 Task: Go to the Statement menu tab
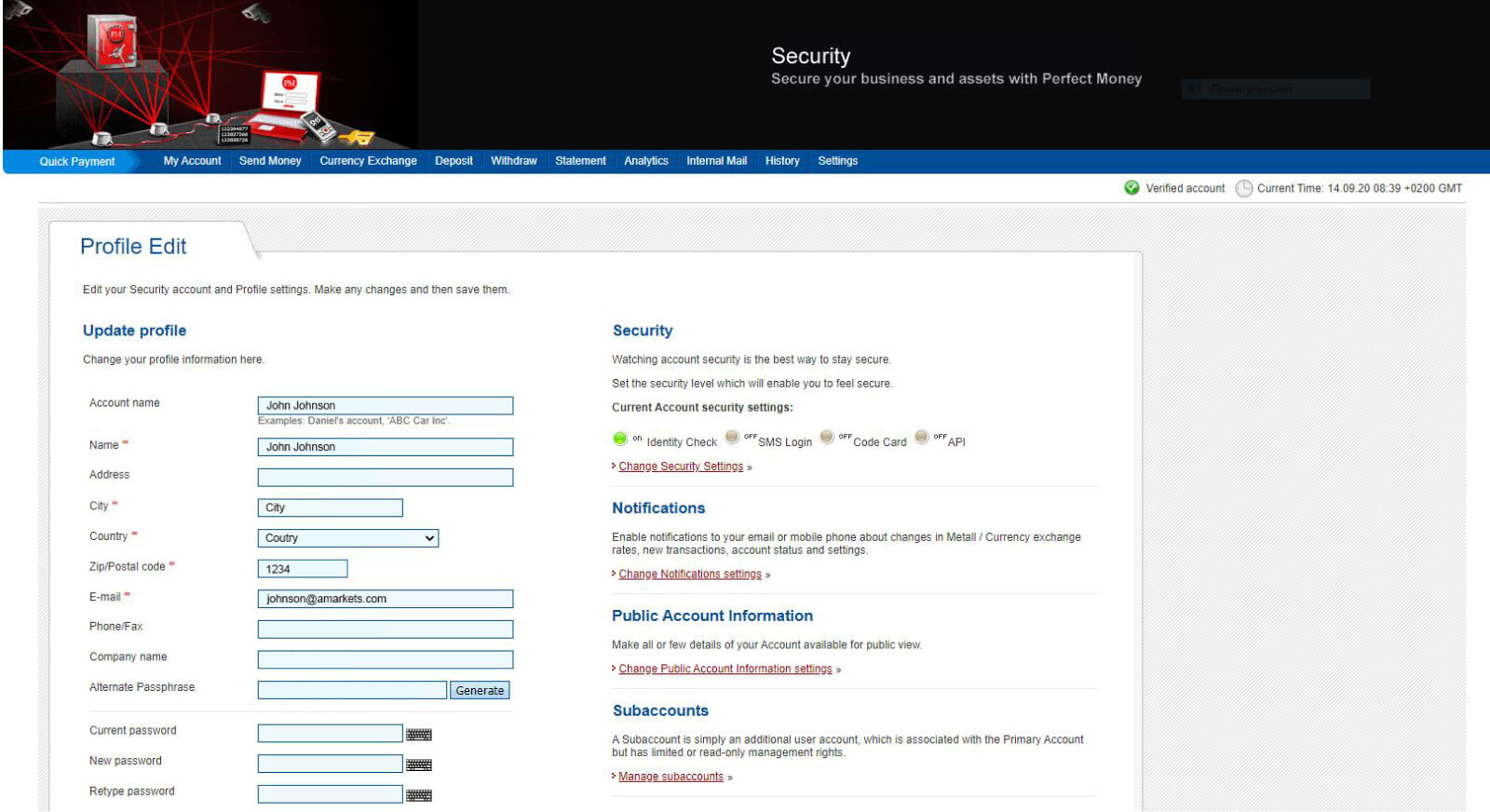point(580,161)
